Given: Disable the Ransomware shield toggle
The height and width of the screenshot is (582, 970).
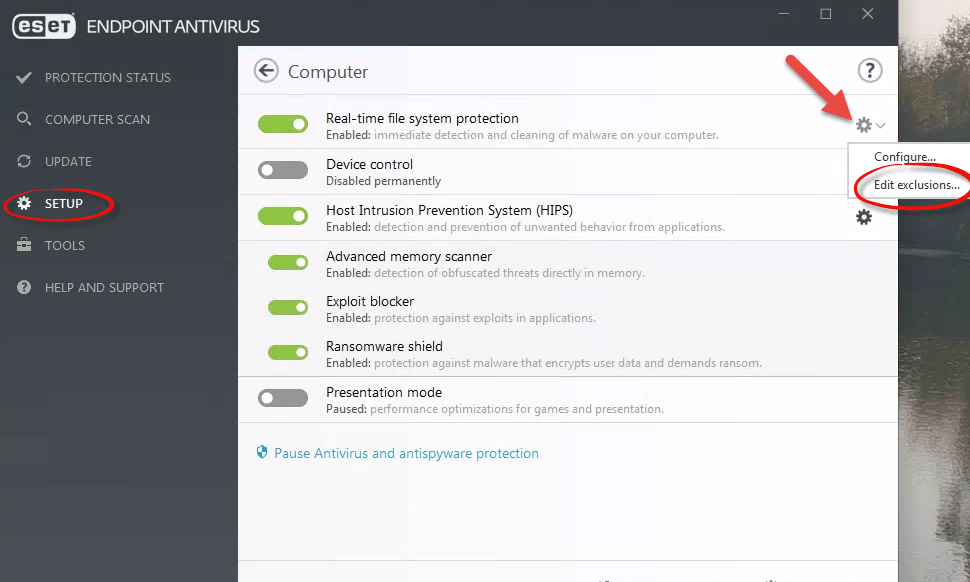Looking at the screenshot, I should pos(288,352).
